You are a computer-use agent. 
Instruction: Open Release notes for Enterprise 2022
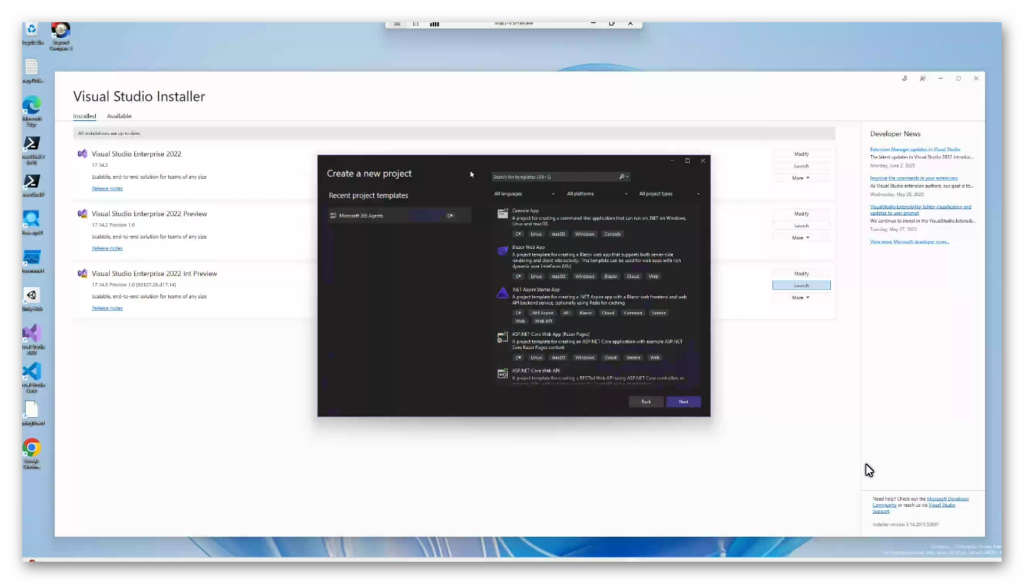[x=107, y=189]
